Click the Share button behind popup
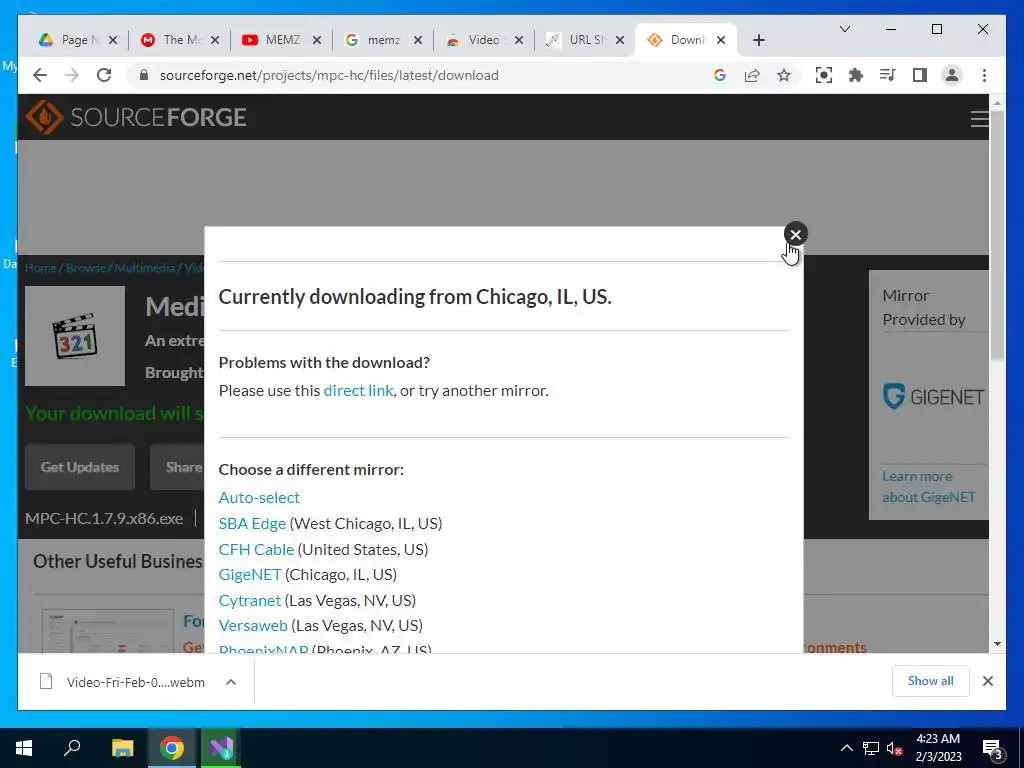Image resolution: width=1024 pixels, height=768 pixels. coord(177,467)
